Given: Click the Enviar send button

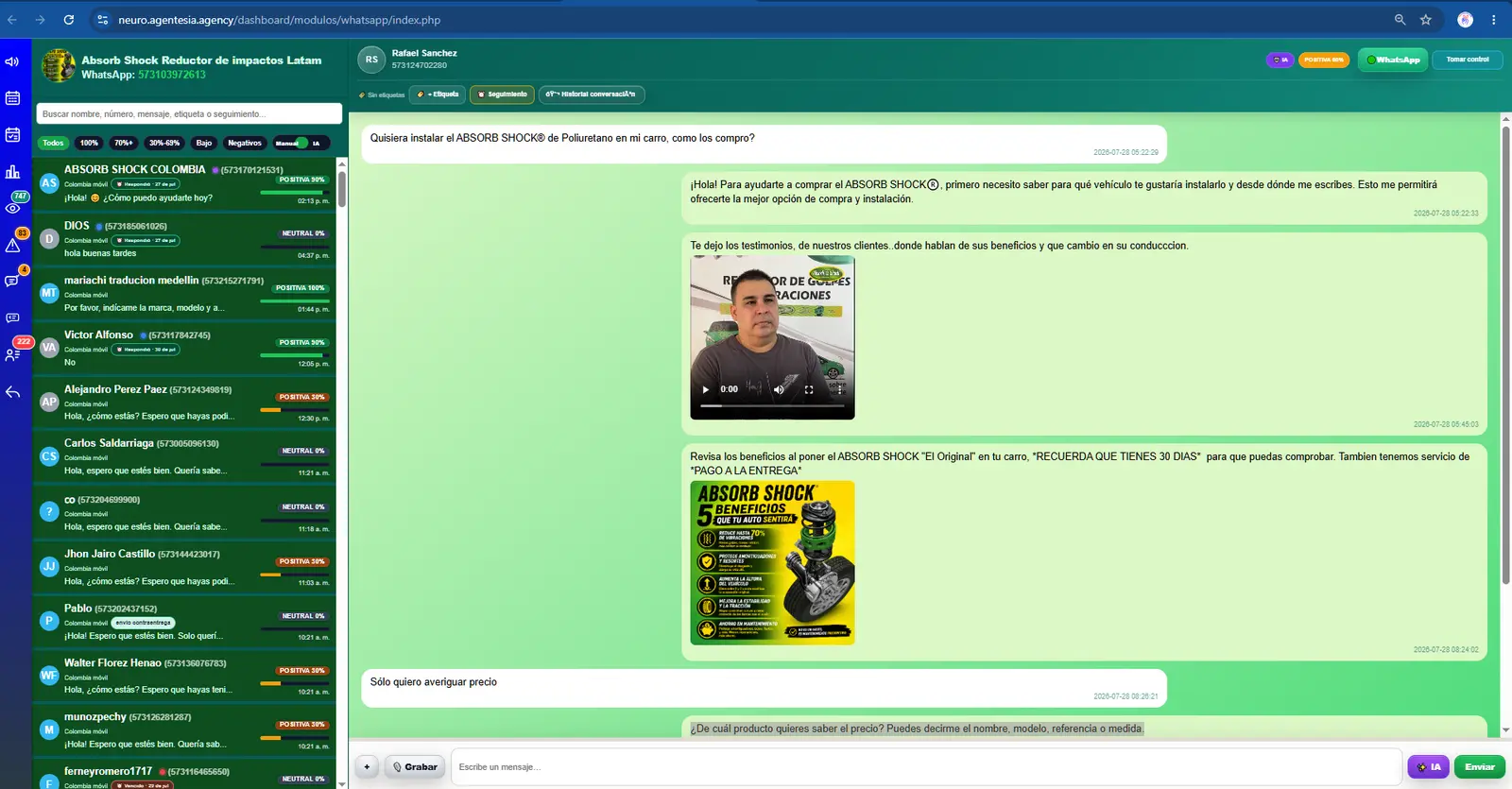Looking at the screenshot, I should click(1480, 767).
